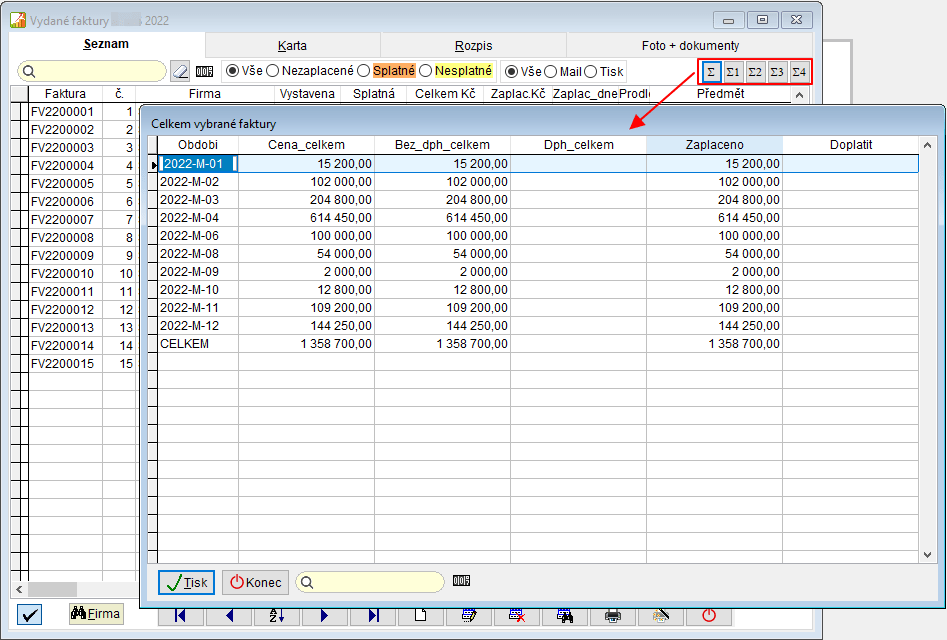Click the totals grid scroll-up arrow
This screenshot has width=947, height=640.
point(927,145)
